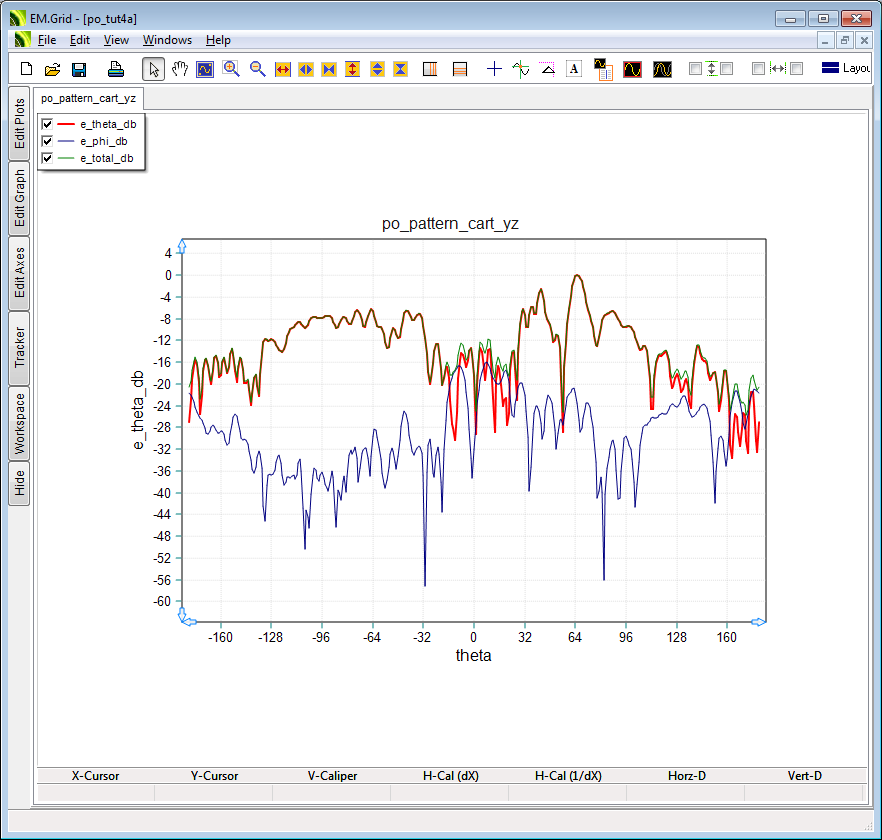Uncheck the e_theta_db legend checkbox
The height and width of the screenshot is (840, 882).
[47, 124]
